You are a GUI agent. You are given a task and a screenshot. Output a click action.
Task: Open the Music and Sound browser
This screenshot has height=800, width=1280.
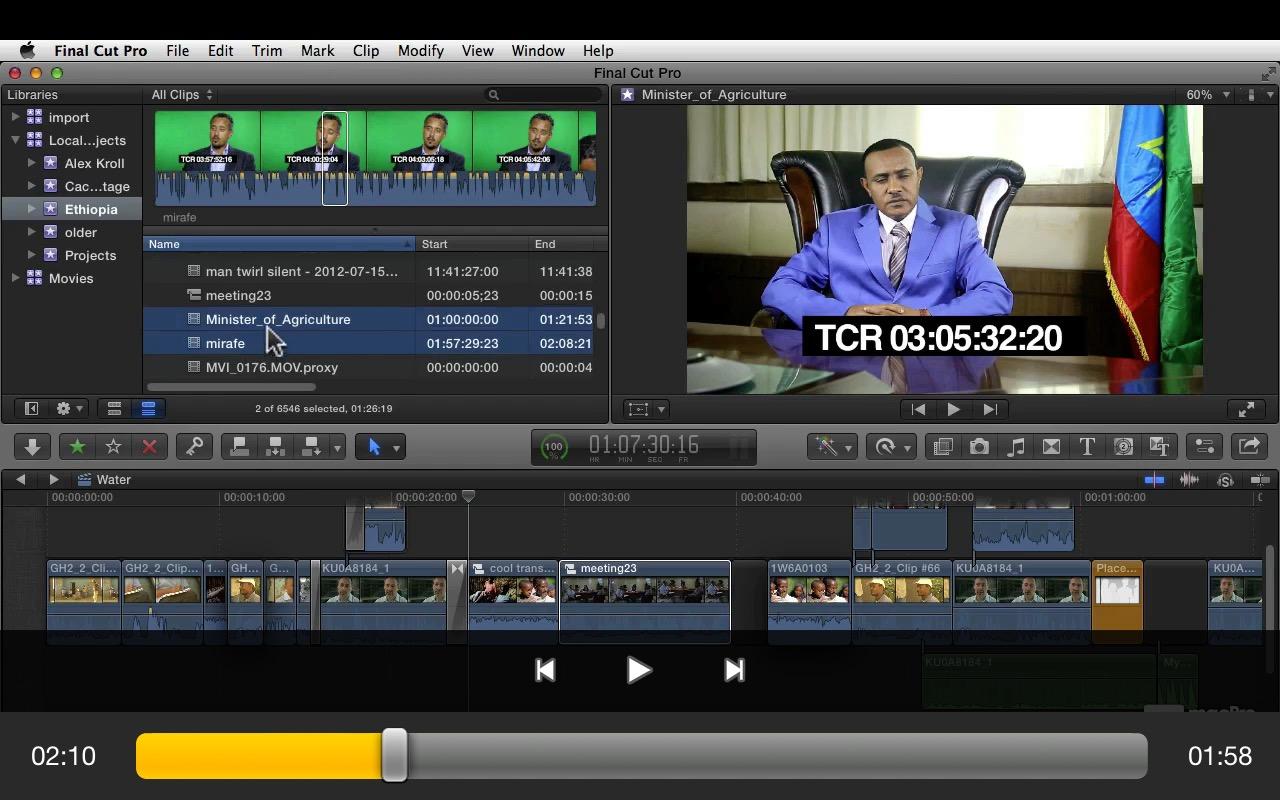click(x=1015, y=447)
